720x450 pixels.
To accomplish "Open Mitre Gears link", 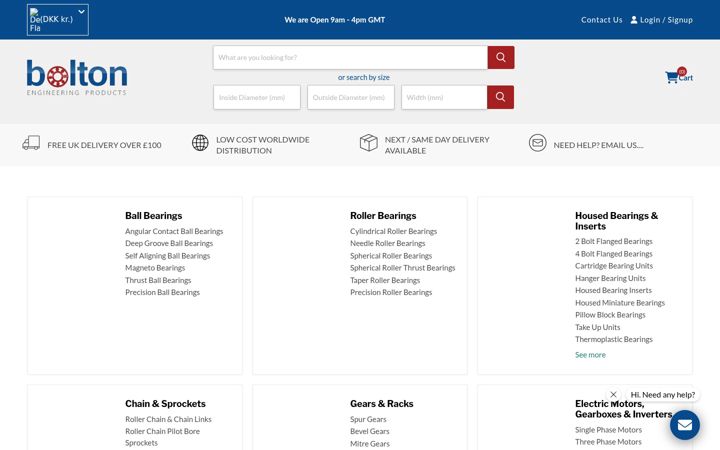I will click(x=370, y=444).
